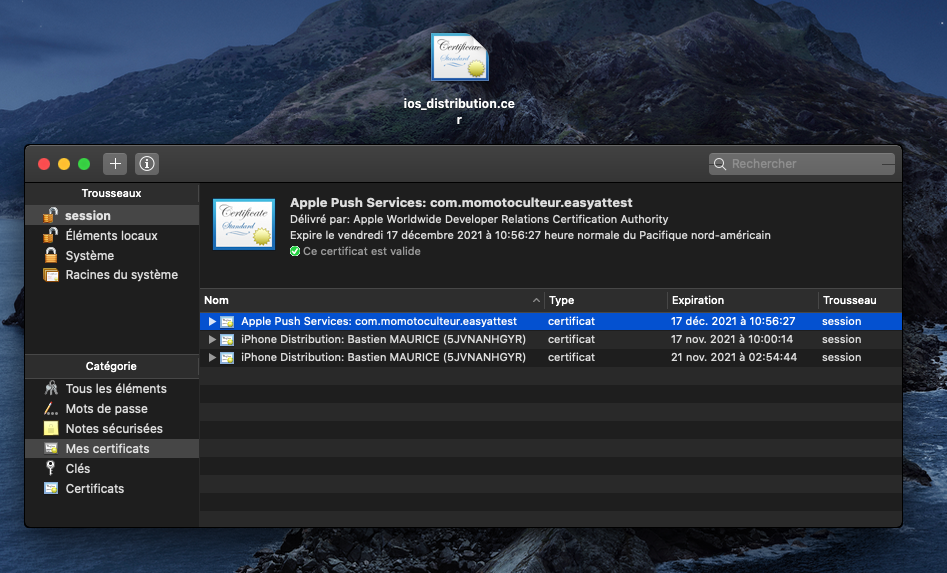
Task: Toggle the sort arrow in Nom column
Action: click(536, 300)
